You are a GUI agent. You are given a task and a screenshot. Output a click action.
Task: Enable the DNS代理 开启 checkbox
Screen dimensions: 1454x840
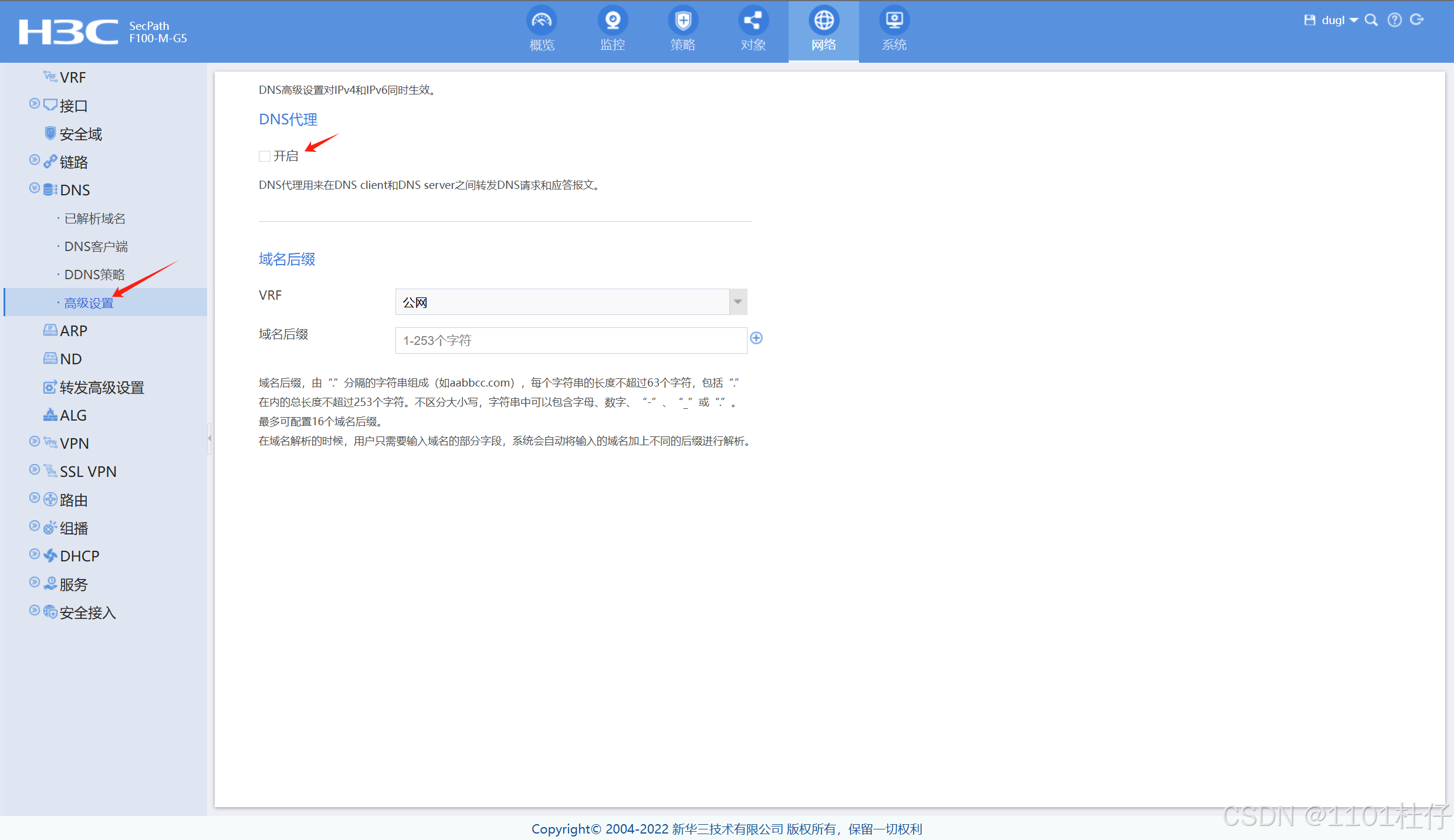[265, 156]
